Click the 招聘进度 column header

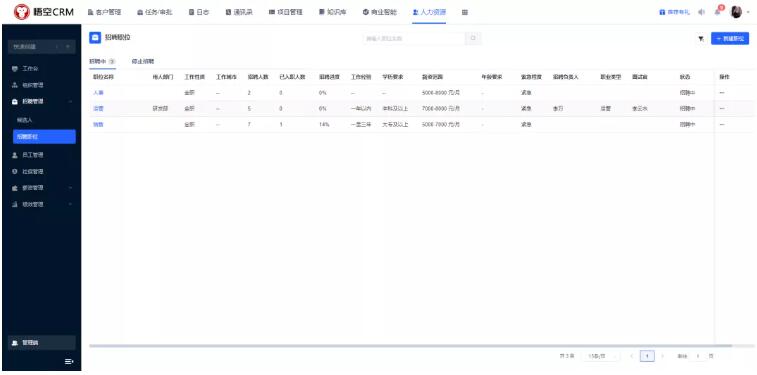point(329,77)
